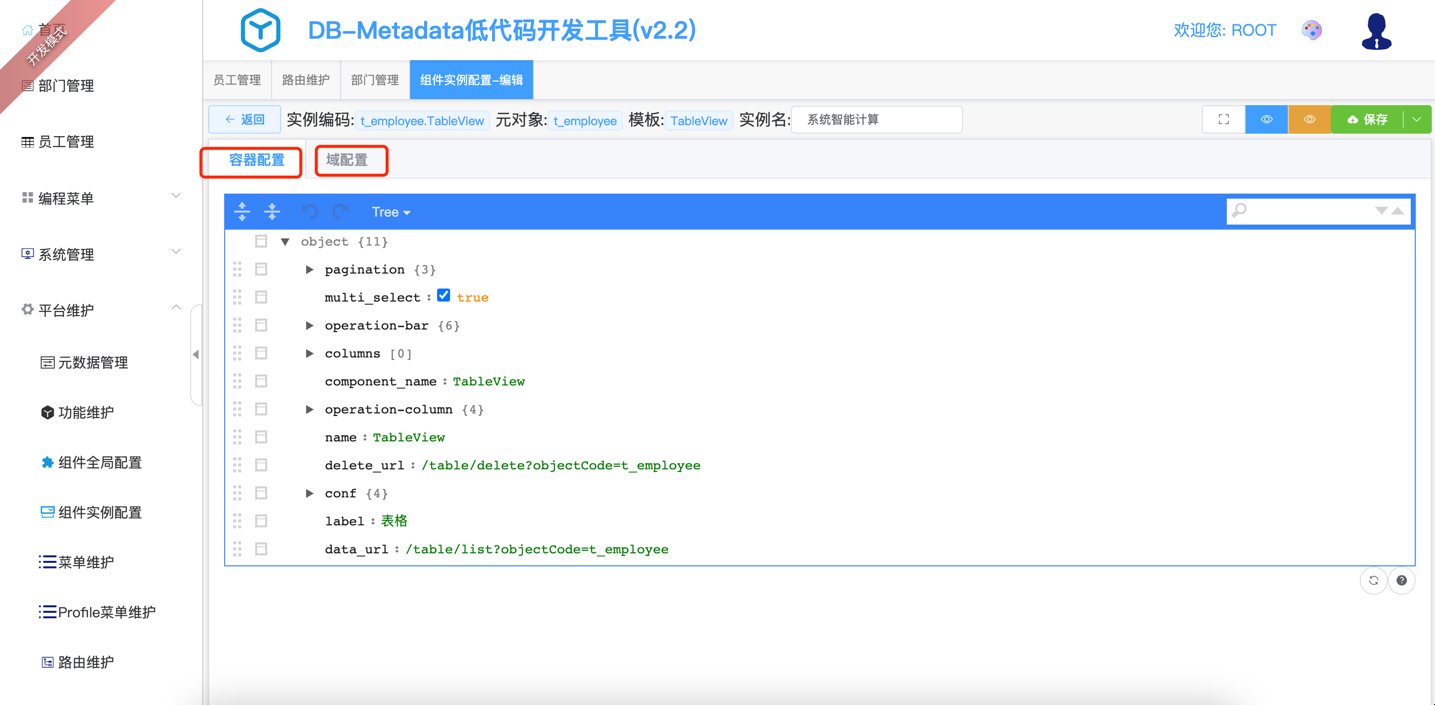
Task: Click the 返回 back button
Action: 245,120
